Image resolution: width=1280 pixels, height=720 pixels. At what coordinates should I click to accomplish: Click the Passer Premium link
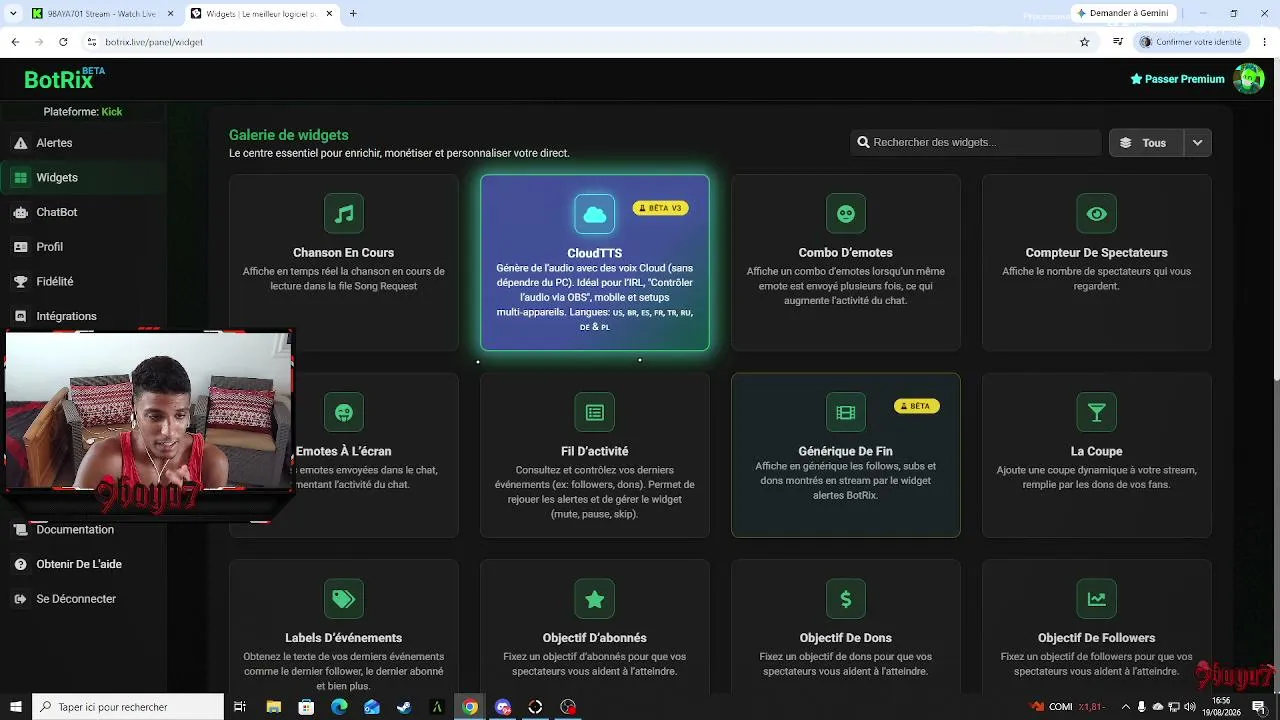(1177, 79)
